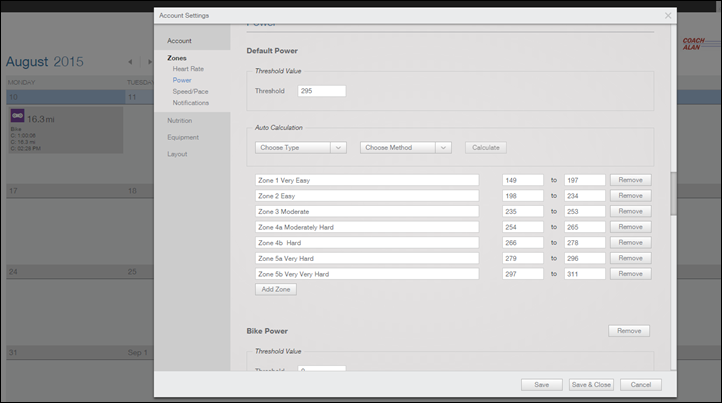The image size is (722, 403).
Task: Go to the previous month arrow in calendar
Action: coord(130,62)
